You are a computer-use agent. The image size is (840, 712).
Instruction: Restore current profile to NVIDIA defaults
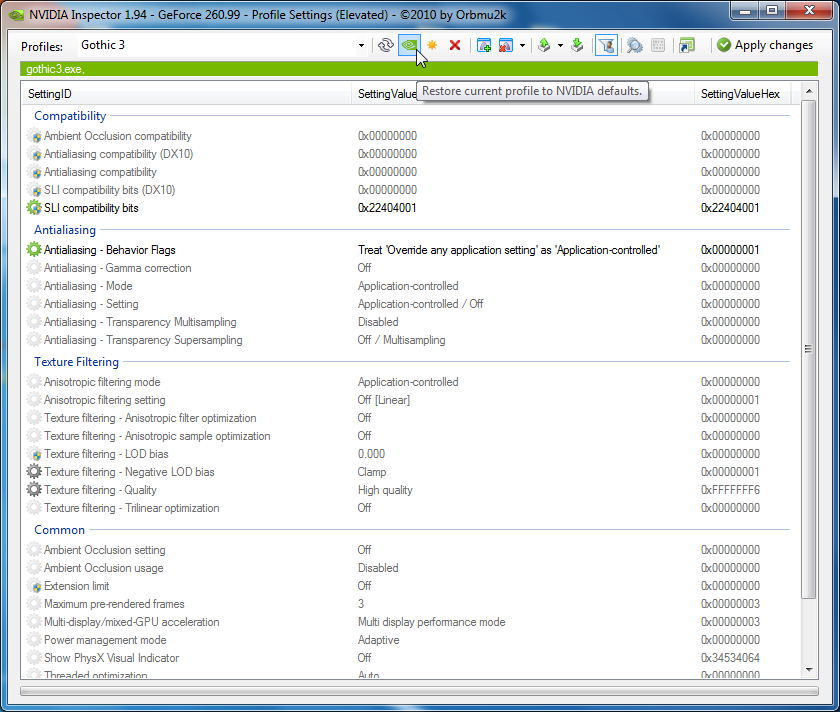(409, 45)
